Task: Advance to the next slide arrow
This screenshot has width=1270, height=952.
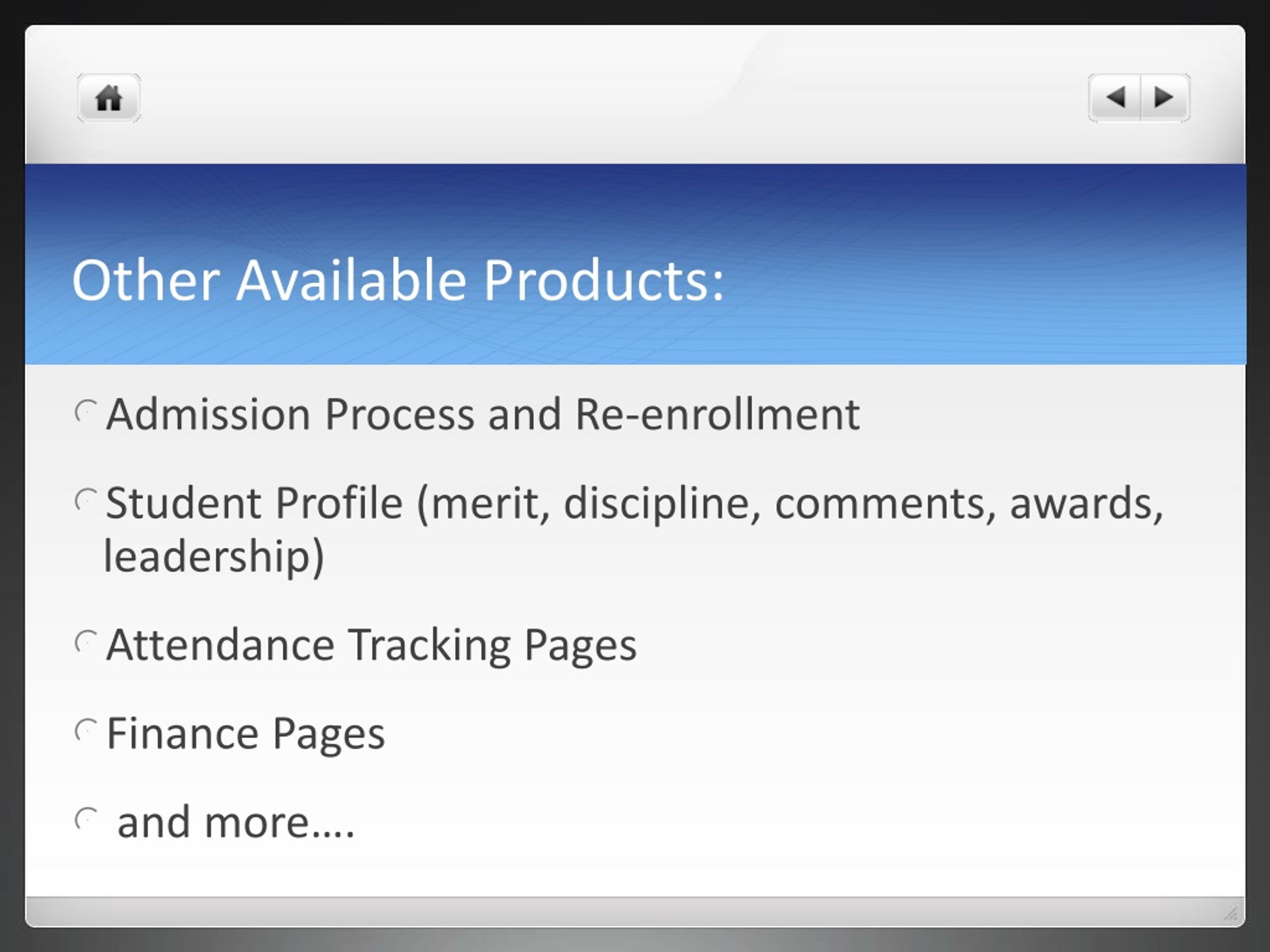Action: point(1165,98)
